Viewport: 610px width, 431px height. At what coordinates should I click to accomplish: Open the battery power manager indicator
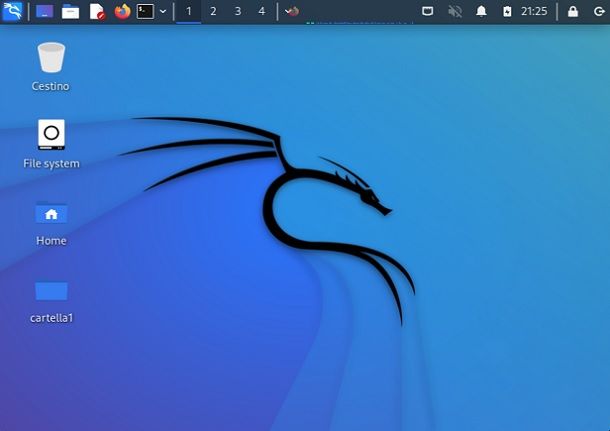507,12
